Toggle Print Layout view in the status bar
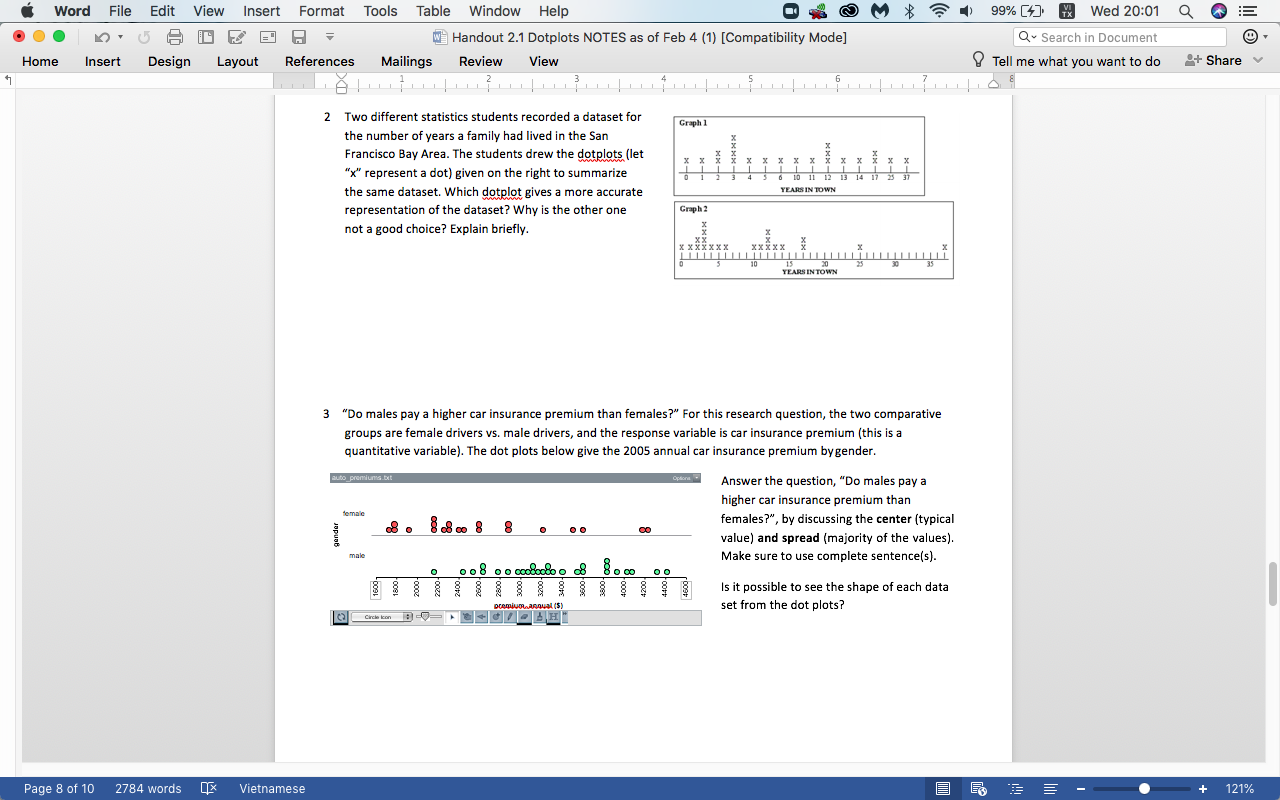 click(942, 788)
